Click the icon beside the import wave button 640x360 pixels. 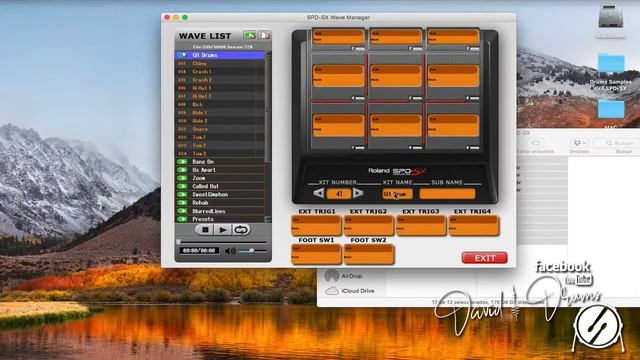264,36
